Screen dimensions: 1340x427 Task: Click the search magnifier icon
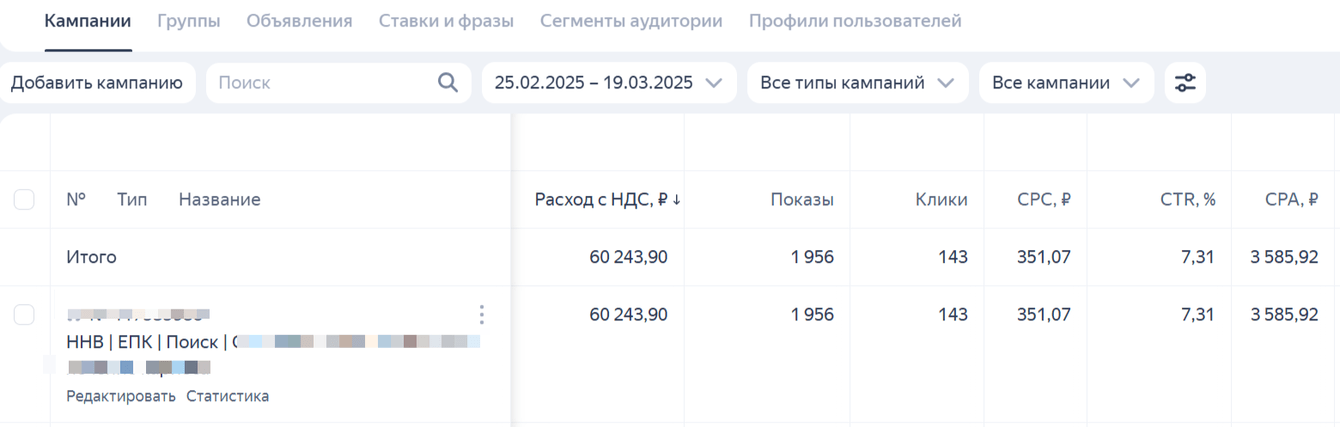tap(448, 83)
